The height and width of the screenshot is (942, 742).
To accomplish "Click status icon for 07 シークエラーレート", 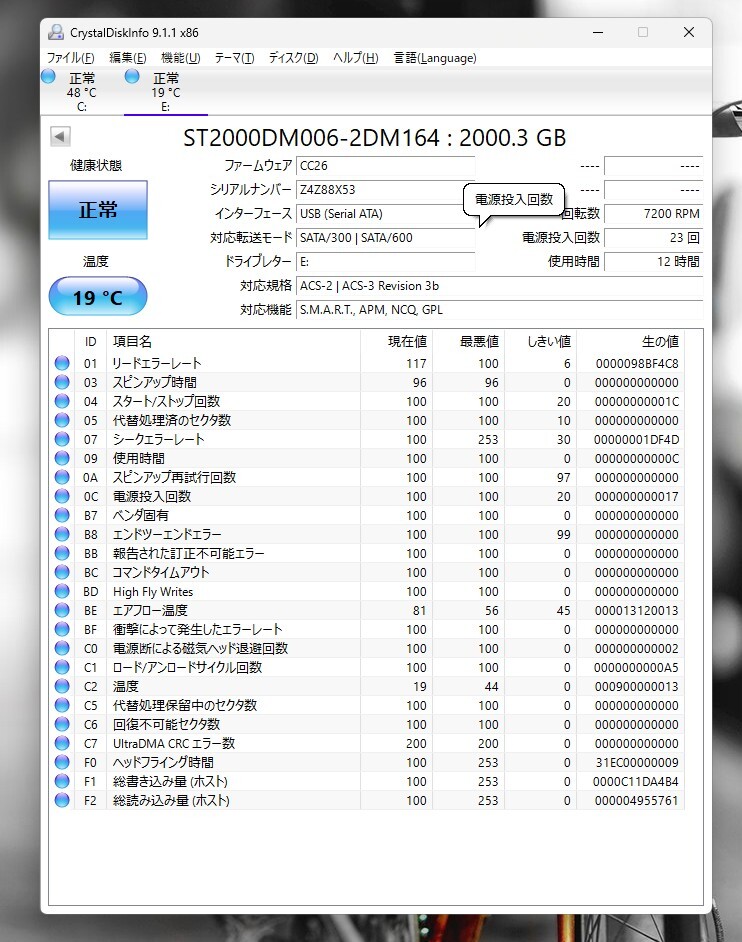I will [x=62, y=439].
